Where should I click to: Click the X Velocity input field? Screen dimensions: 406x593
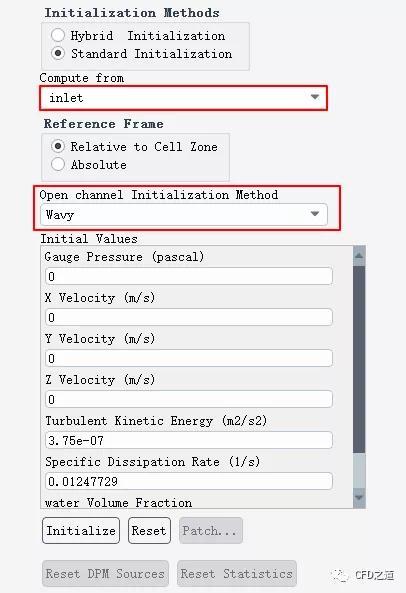(x=189, y=317)
